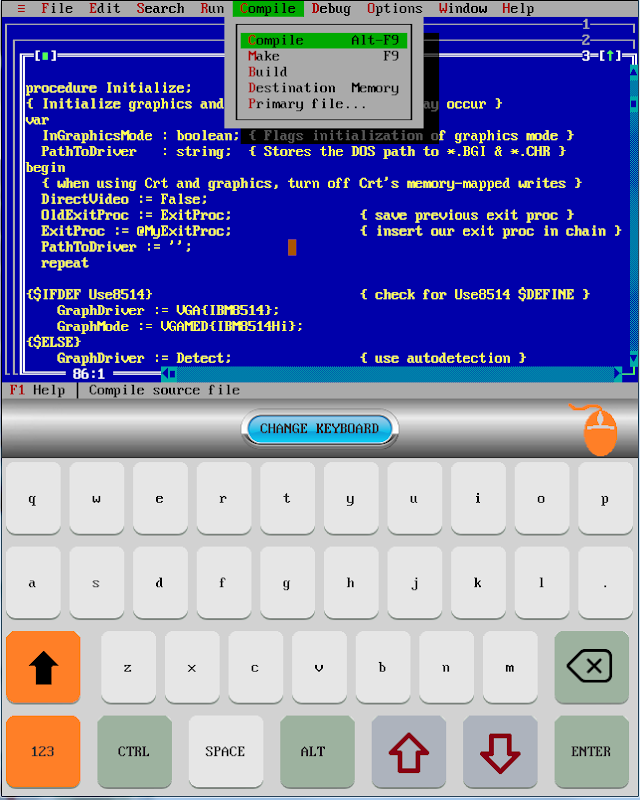Tap the u key
This screenshot has height=800, width=640.
click(414, 498)
